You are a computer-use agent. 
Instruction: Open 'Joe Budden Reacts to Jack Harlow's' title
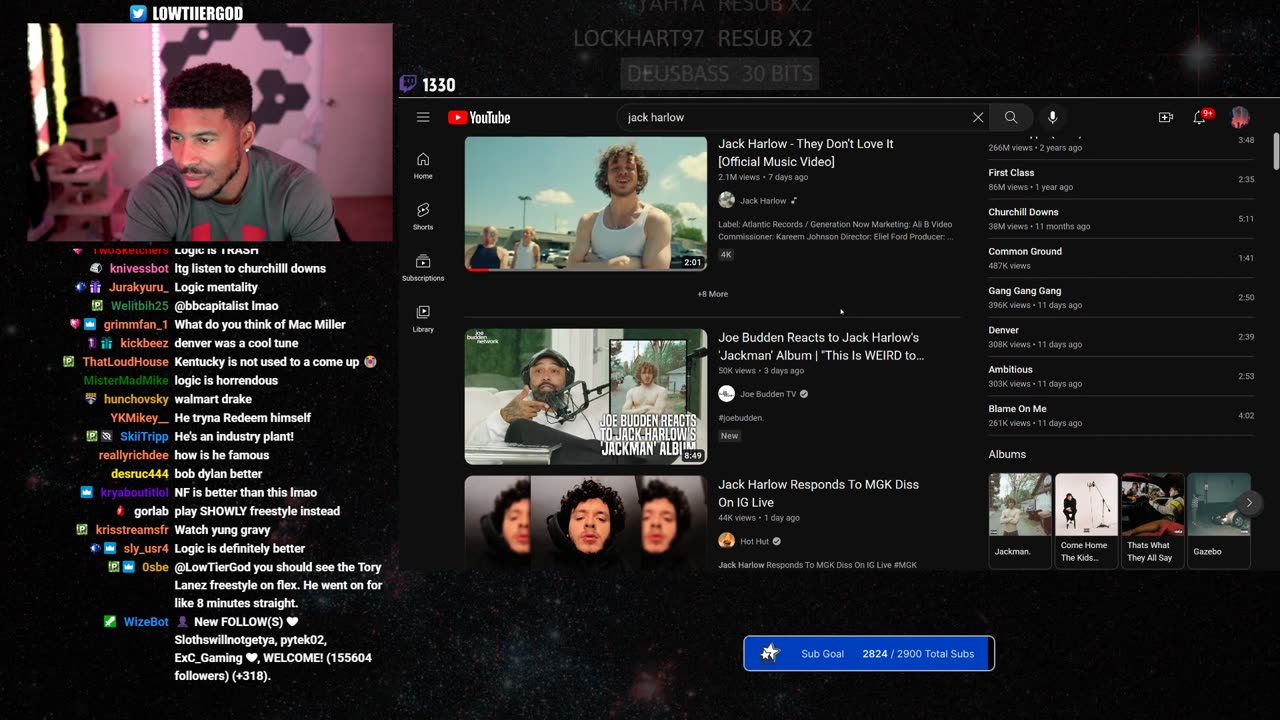(821, 346)
